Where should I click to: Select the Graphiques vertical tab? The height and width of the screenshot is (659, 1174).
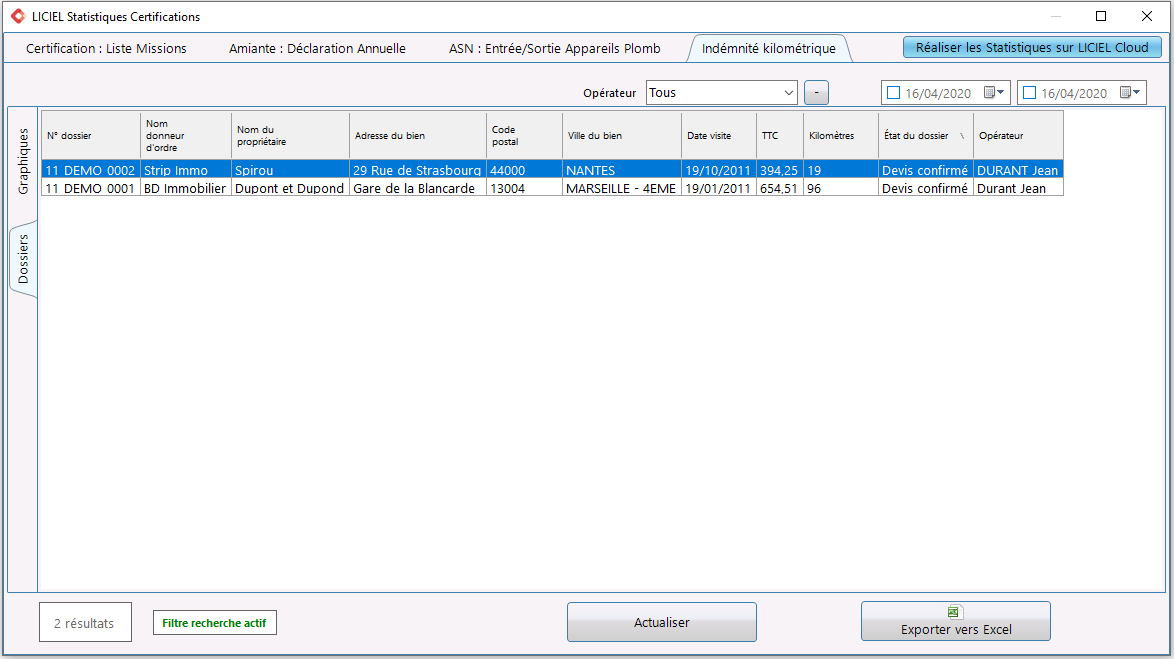23,161
